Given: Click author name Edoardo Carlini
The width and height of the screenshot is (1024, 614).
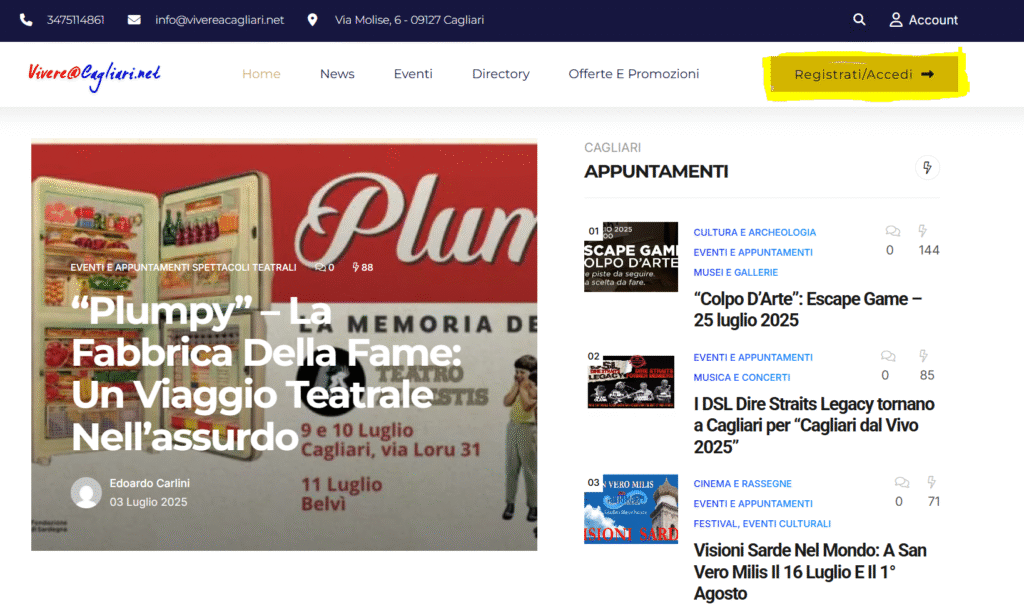Looking at the screenshot, I should click(150, 483).
